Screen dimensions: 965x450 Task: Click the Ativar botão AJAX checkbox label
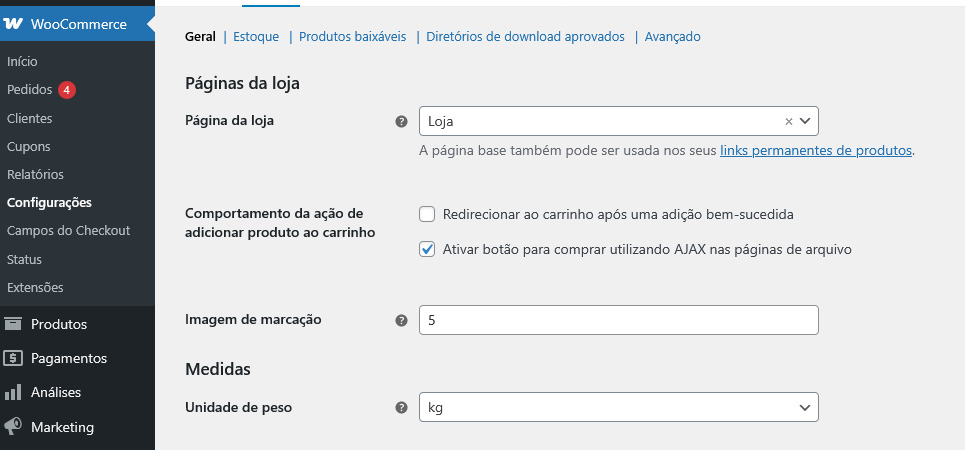pos(647,250)
